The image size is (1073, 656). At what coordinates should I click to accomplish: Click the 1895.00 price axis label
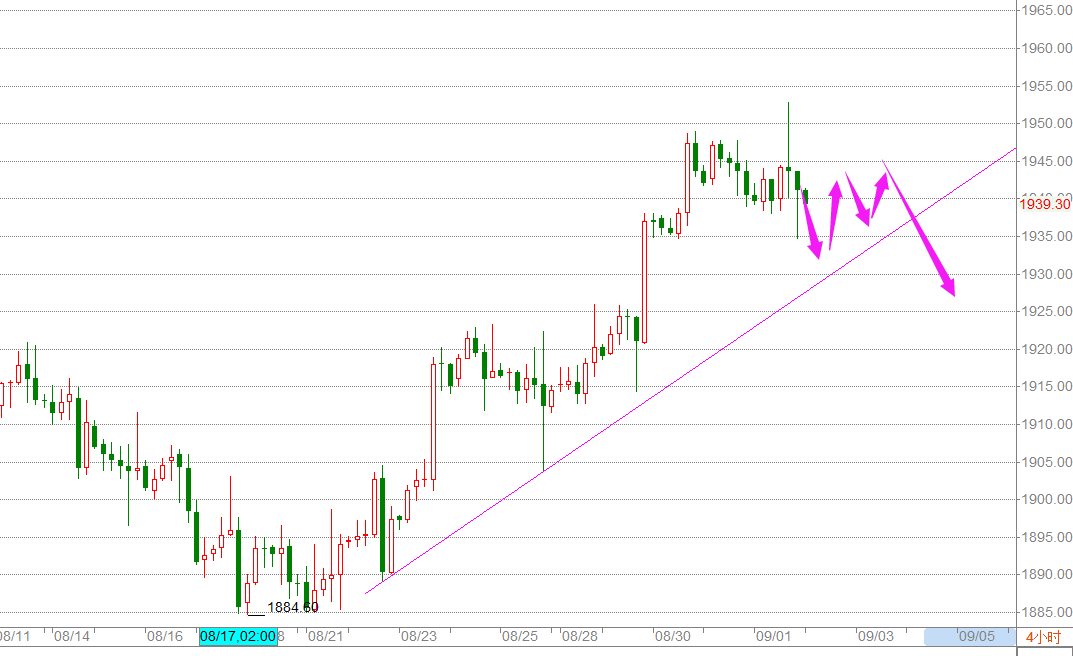pos(1046,537)
